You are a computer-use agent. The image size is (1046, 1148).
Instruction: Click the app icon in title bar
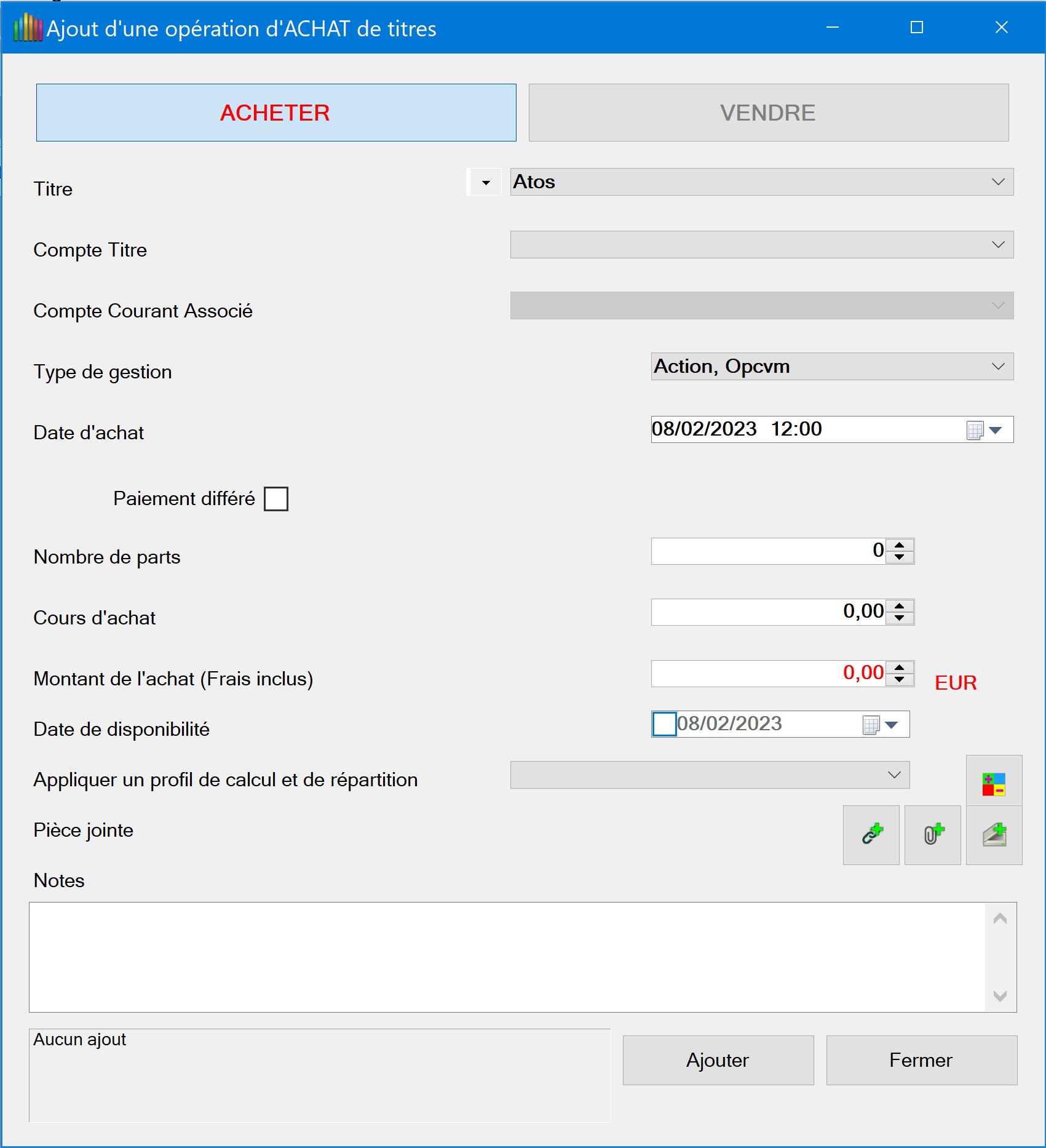tap(27, 28)
